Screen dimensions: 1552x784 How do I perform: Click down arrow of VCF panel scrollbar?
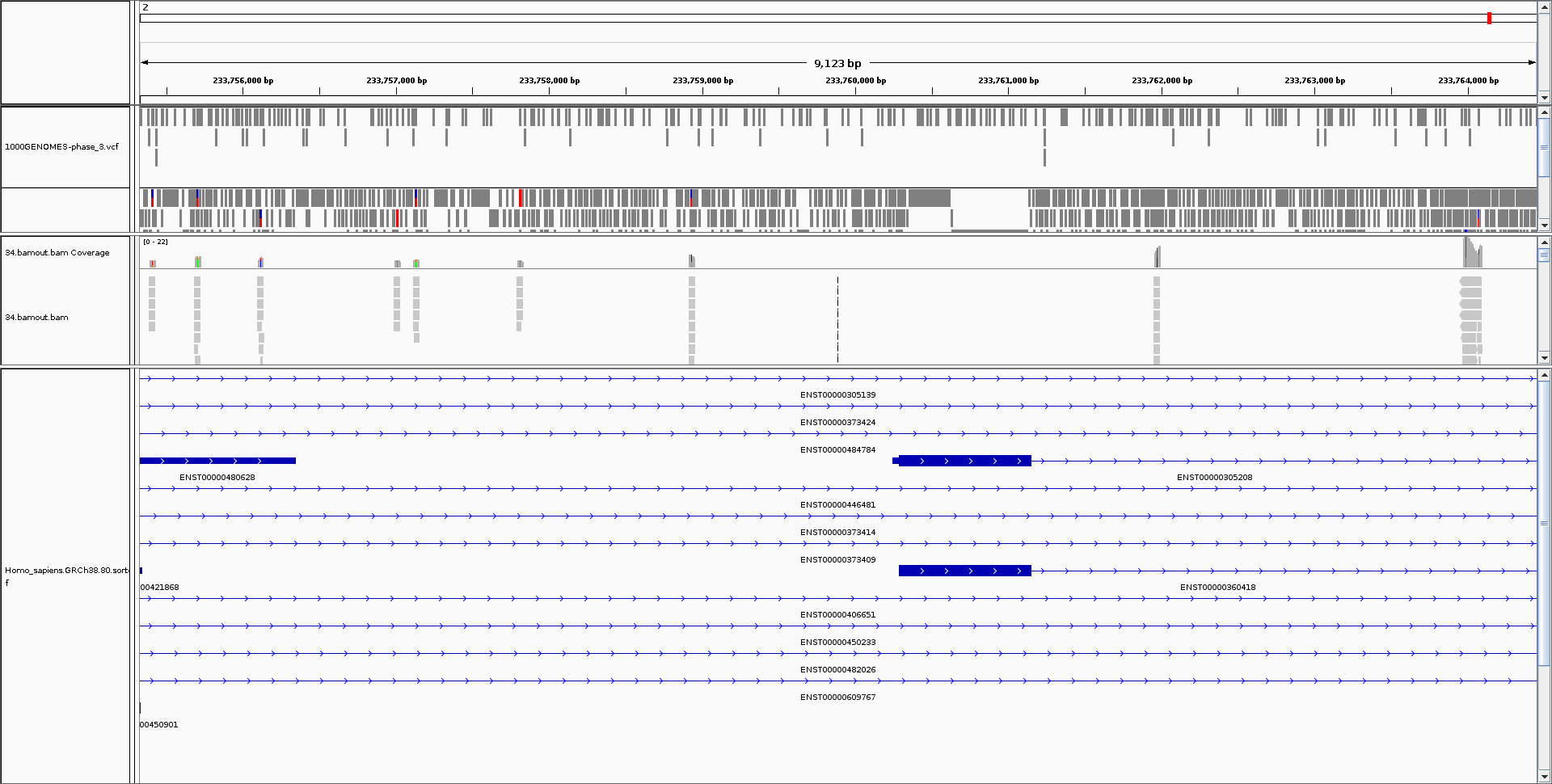point(1544,226)
